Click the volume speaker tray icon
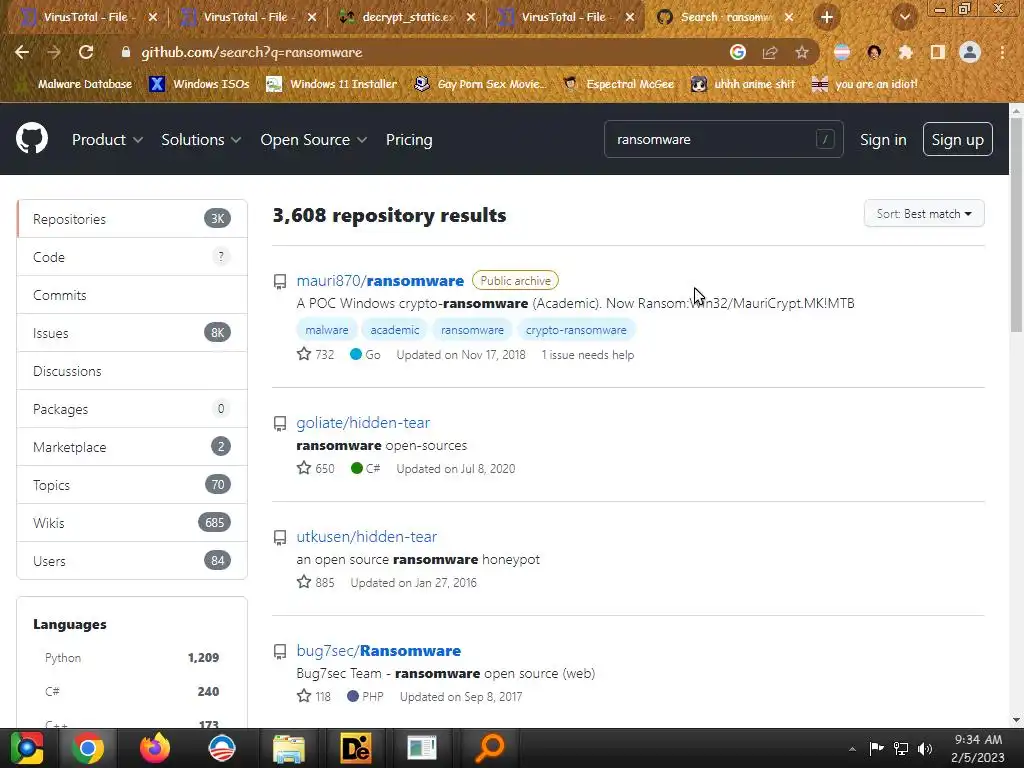Viewport: 1024px width, 768px height. [x=925, y=748]
